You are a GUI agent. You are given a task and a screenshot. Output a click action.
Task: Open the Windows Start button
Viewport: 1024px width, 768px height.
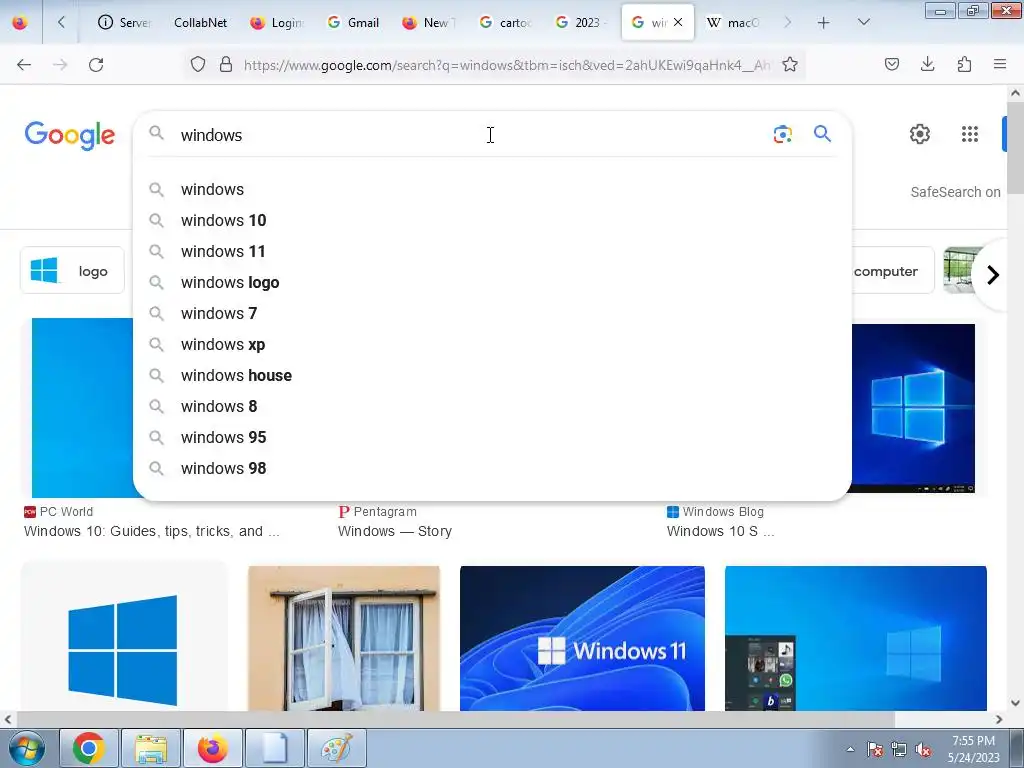coord(26,748)
